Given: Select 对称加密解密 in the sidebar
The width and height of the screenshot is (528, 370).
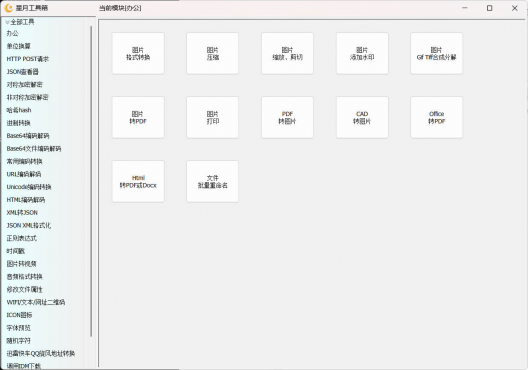Looking at the screenshot, I should tap(25, 85).
